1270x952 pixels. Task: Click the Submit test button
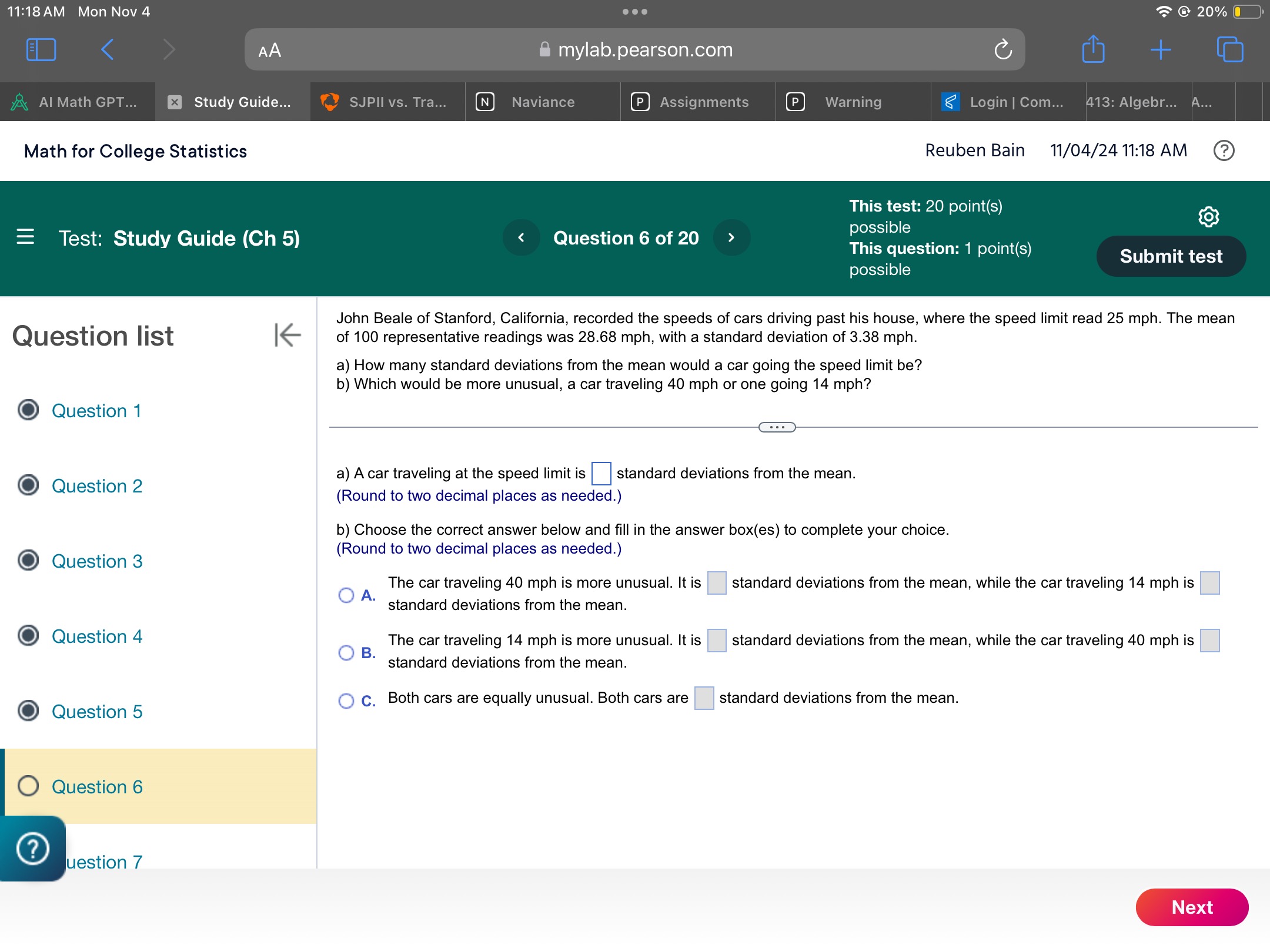1171,256
